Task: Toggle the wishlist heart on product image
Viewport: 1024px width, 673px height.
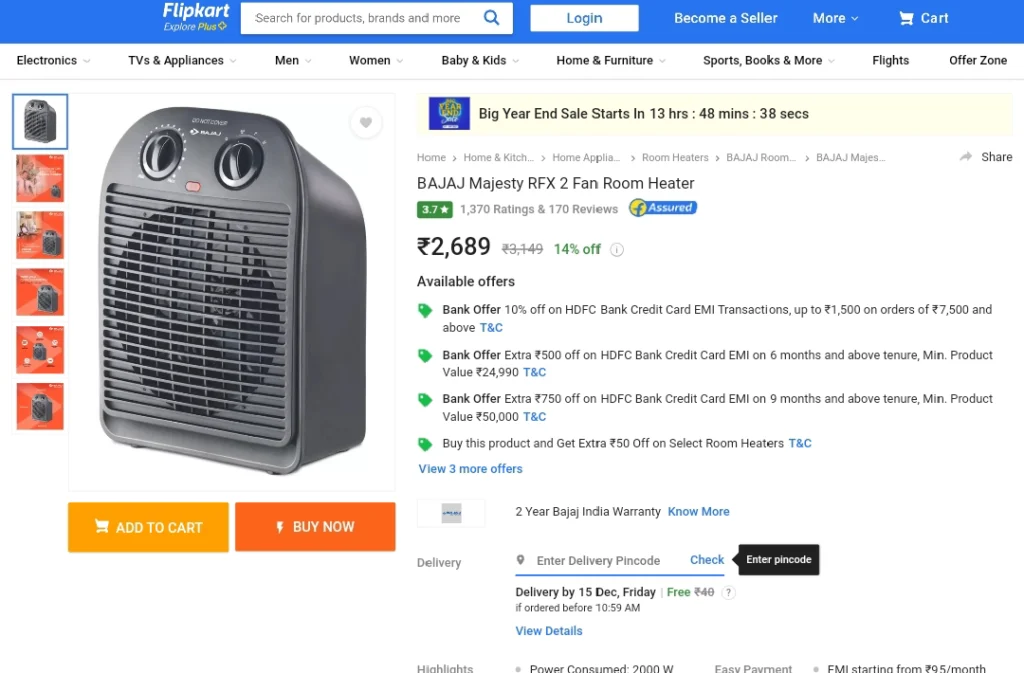Action: click(x=366, y=122)
